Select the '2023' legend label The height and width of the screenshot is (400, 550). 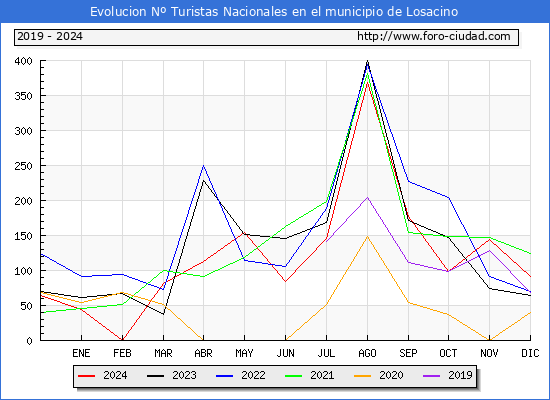click(x=184, y=375)
